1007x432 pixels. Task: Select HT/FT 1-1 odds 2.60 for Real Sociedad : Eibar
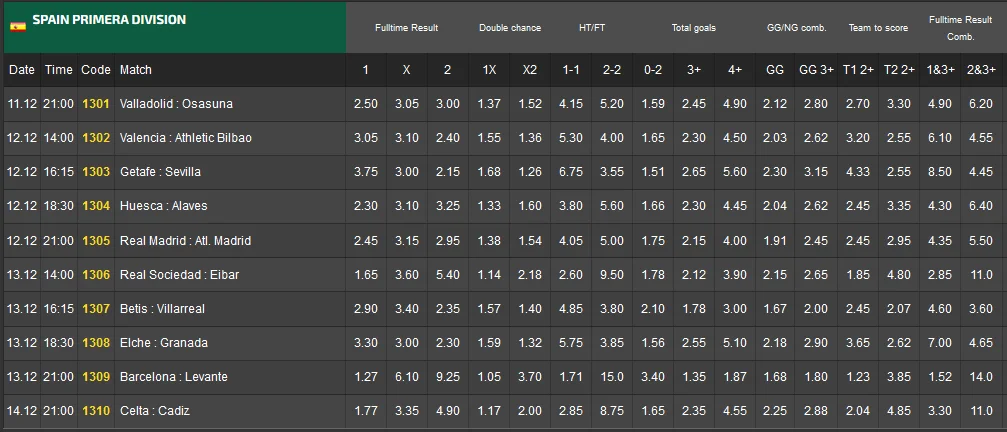pyautogui.click(x=571, y=275)
